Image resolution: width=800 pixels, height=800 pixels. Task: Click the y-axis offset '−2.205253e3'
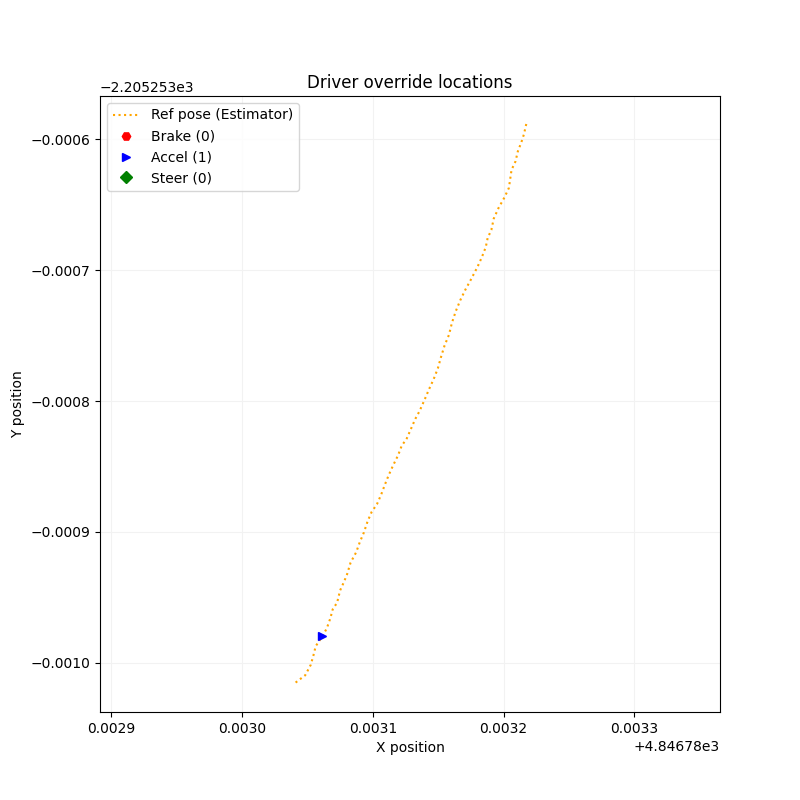point(147,88)
